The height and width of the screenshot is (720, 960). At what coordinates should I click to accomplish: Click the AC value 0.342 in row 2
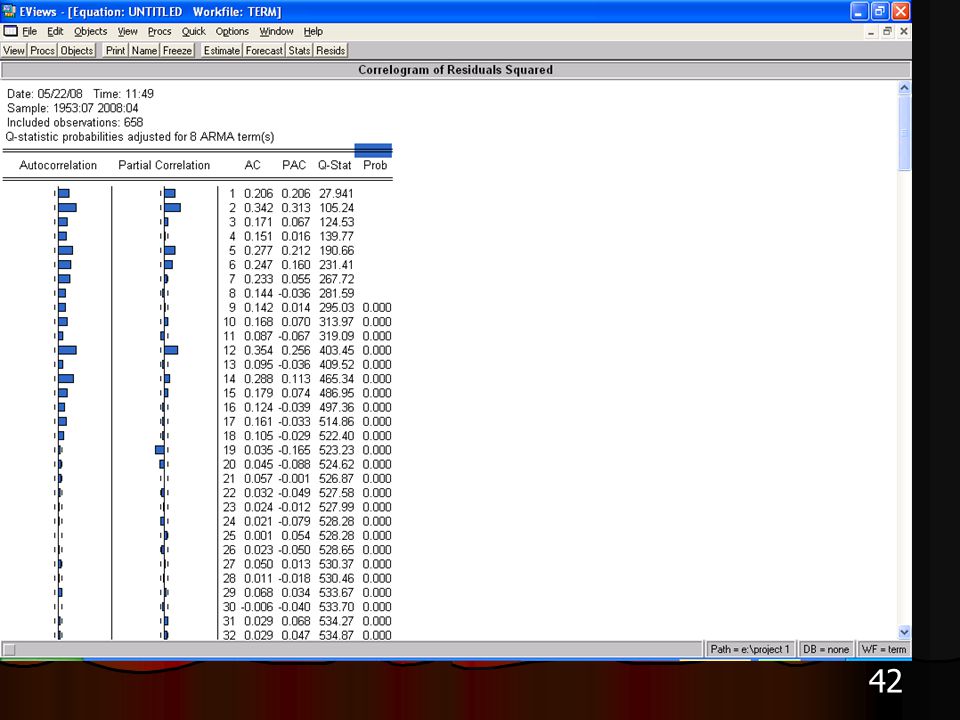point(258,208)
